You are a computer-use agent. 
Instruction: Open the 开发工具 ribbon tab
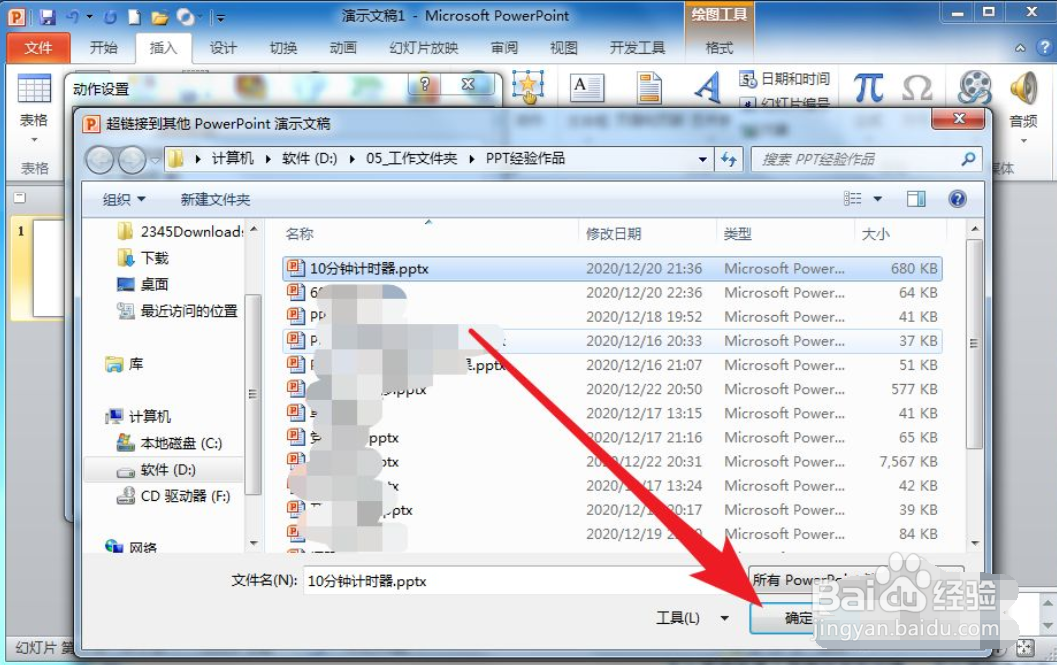point(638,47)
